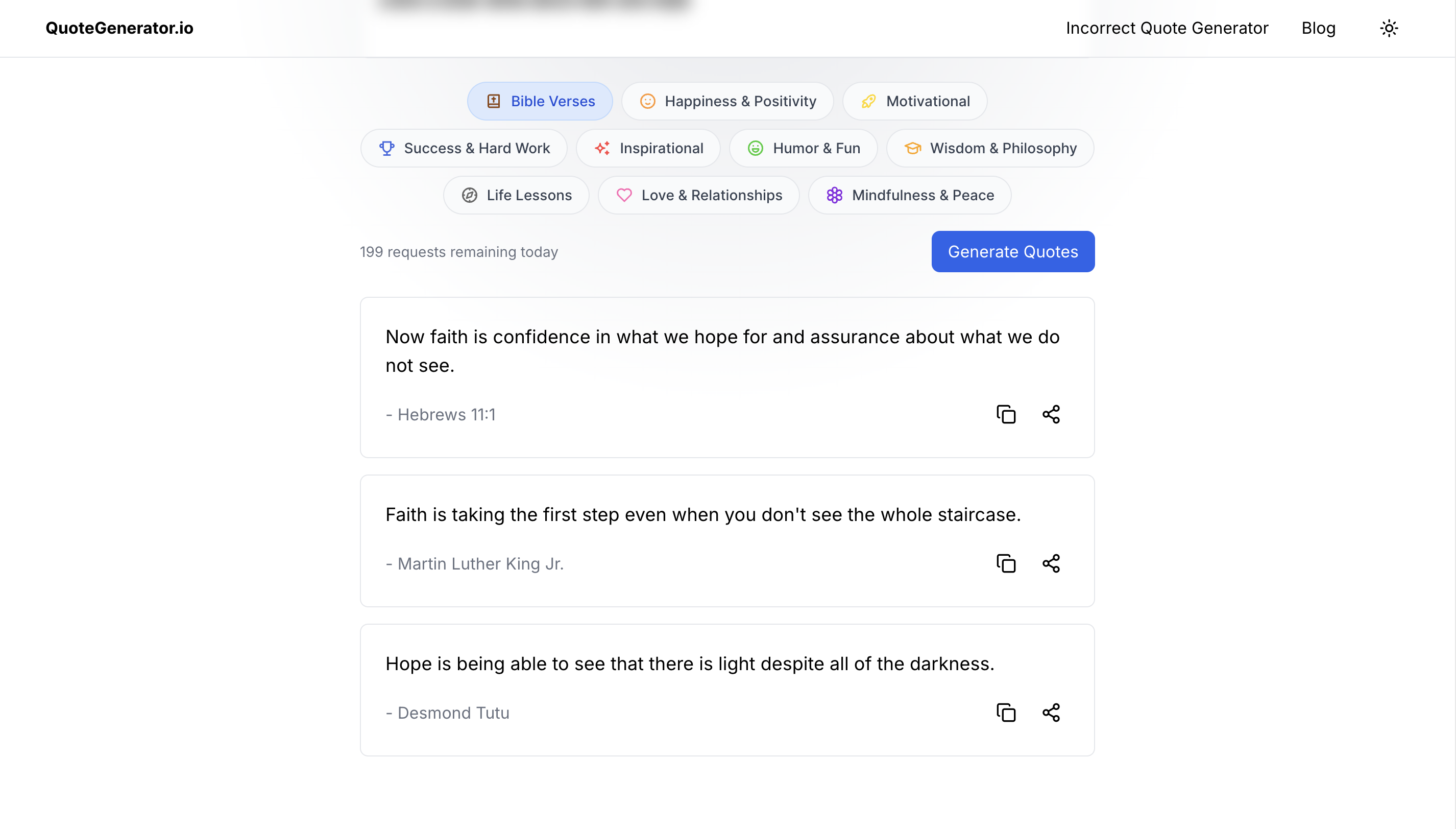Choose the Life Lessons category
The image size is (1456, 829).
pyautogui.click(x=516, y=195)
